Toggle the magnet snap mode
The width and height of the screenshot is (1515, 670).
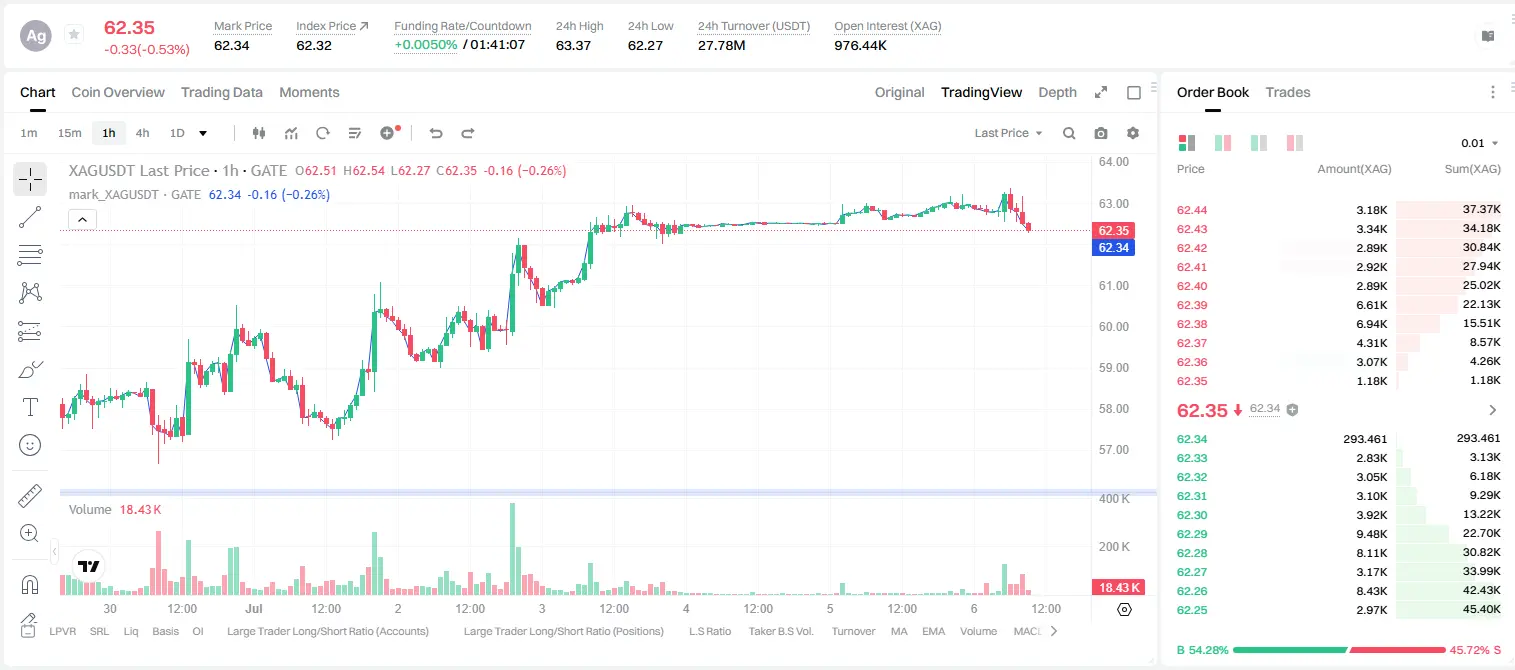(30, 584)
